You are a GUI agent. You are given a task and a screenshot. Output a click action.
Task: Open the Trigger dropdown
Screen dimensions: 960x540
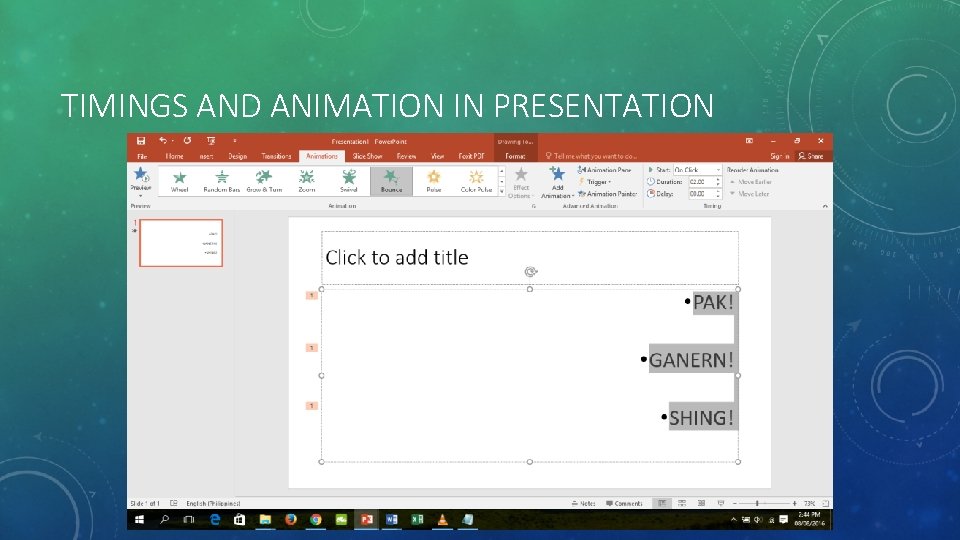[x=594, y=182]
